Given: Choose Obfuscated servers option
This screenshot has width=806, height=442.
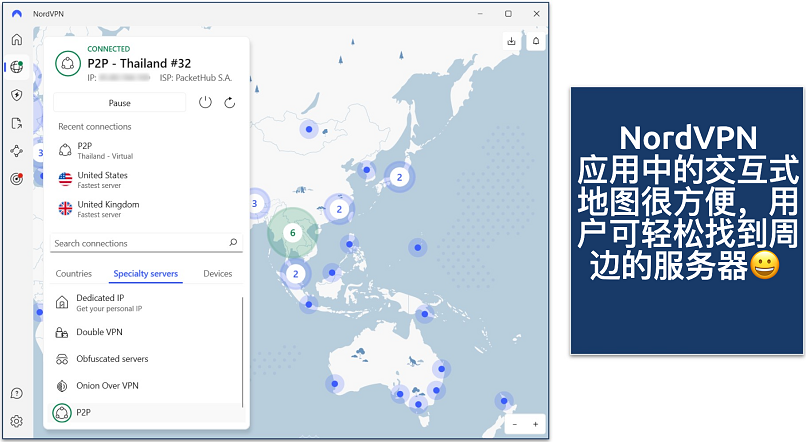Looking at the screenshot, I should 145,359.
